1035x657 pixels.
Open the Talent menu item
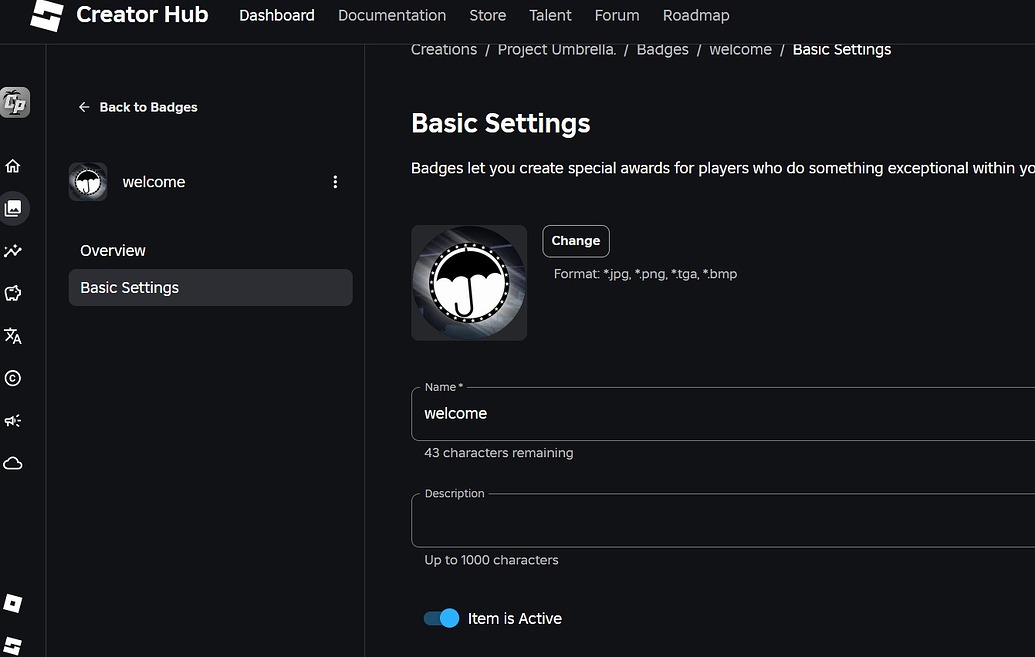550,15
